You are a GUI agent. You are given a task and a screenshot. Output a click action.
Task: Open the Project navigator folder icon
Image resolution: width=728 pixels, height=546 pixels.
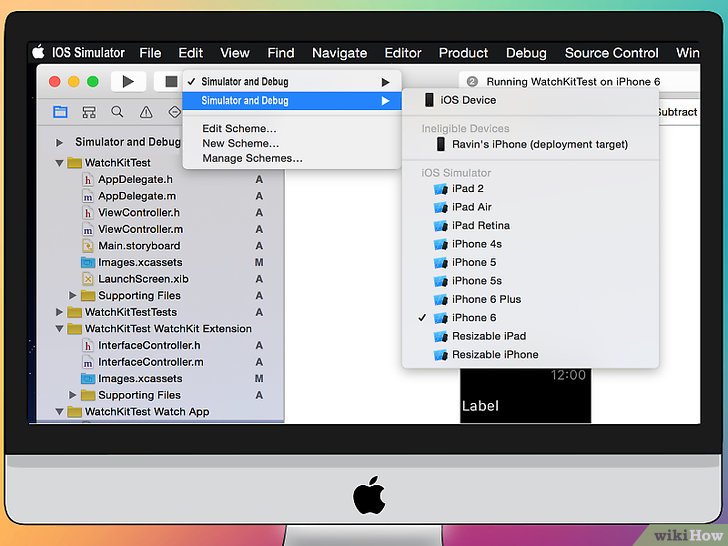coord(60,112)
